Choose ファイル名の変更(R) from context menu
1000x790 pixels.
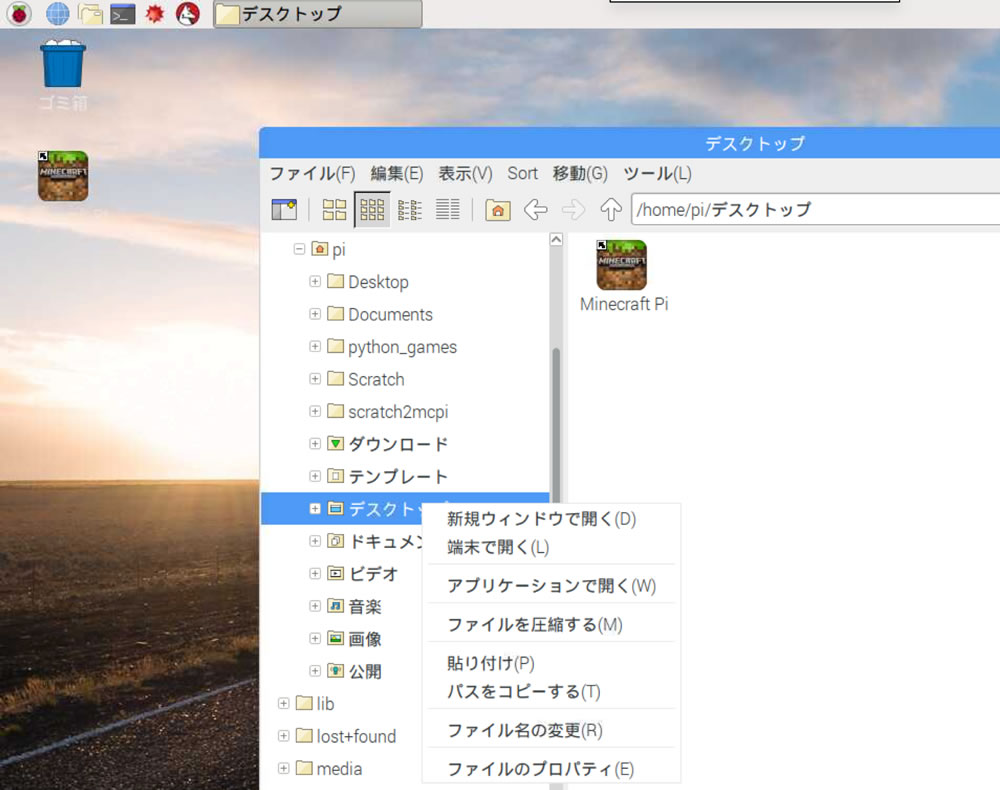coord(551,730)
